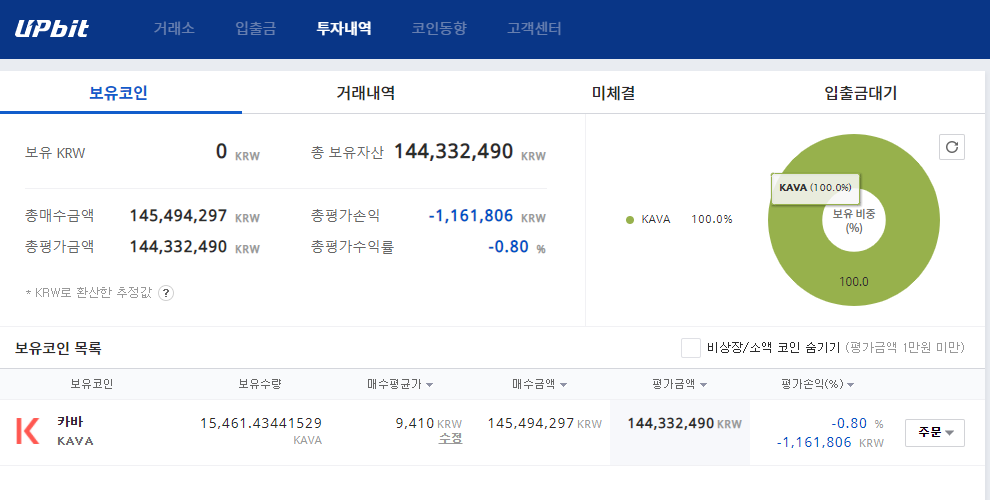The height and width of the screenshot is (500, 990).
Task: Open the 입출금대기 tab
Action: coord(860,93)
